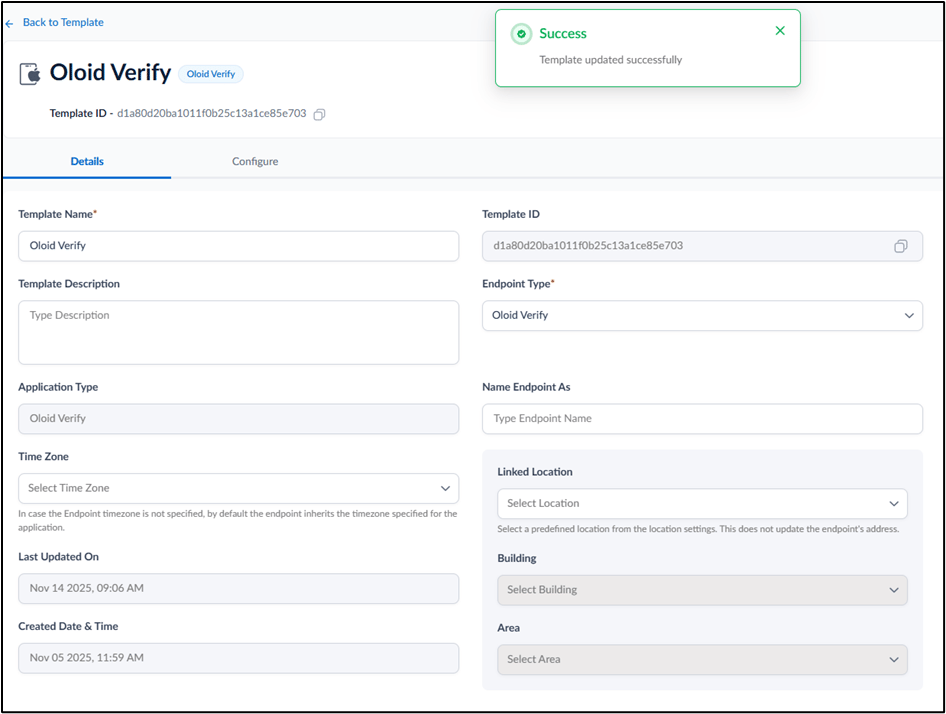
Task: Dismiss the Success notification with X
Action: 780,31
